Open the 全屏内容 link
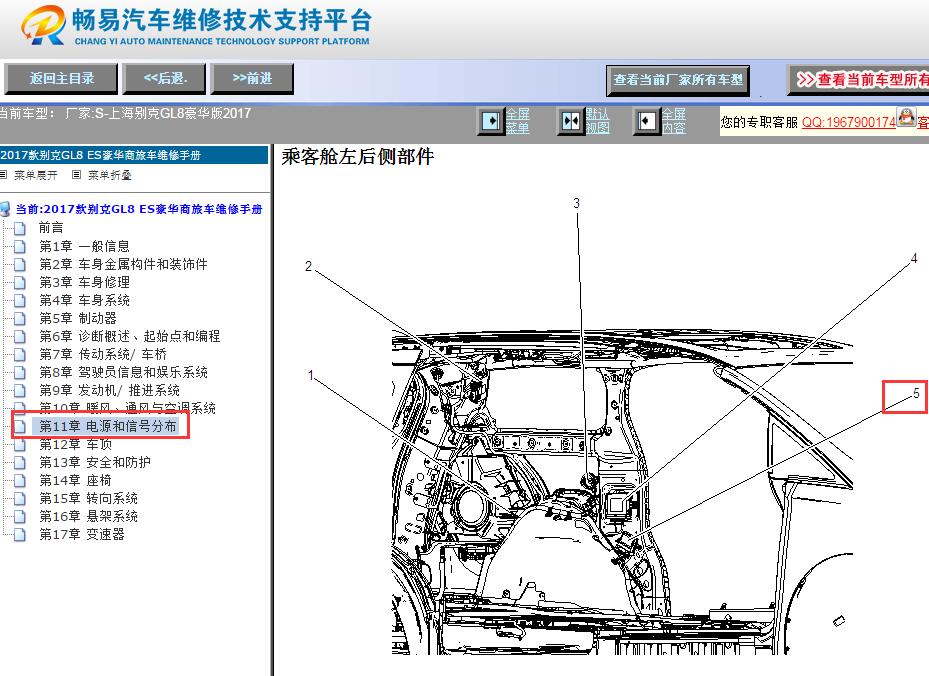This screenshot has height=676, width=929. [x=674, y=121]
